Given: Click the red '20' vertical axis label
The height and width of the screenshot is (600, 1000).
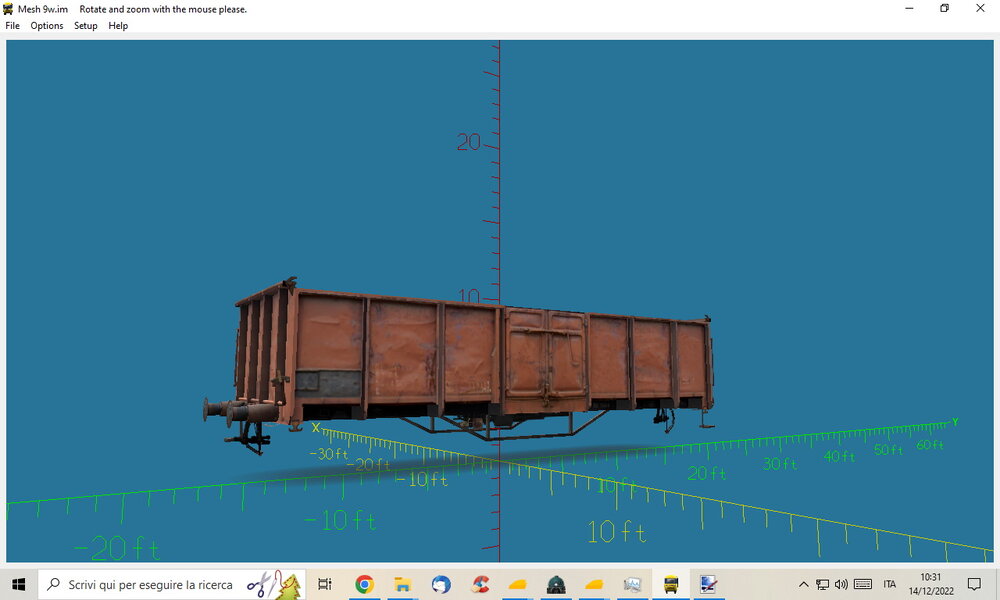Looking at the screenshot, I should click(x=469, y=142).
